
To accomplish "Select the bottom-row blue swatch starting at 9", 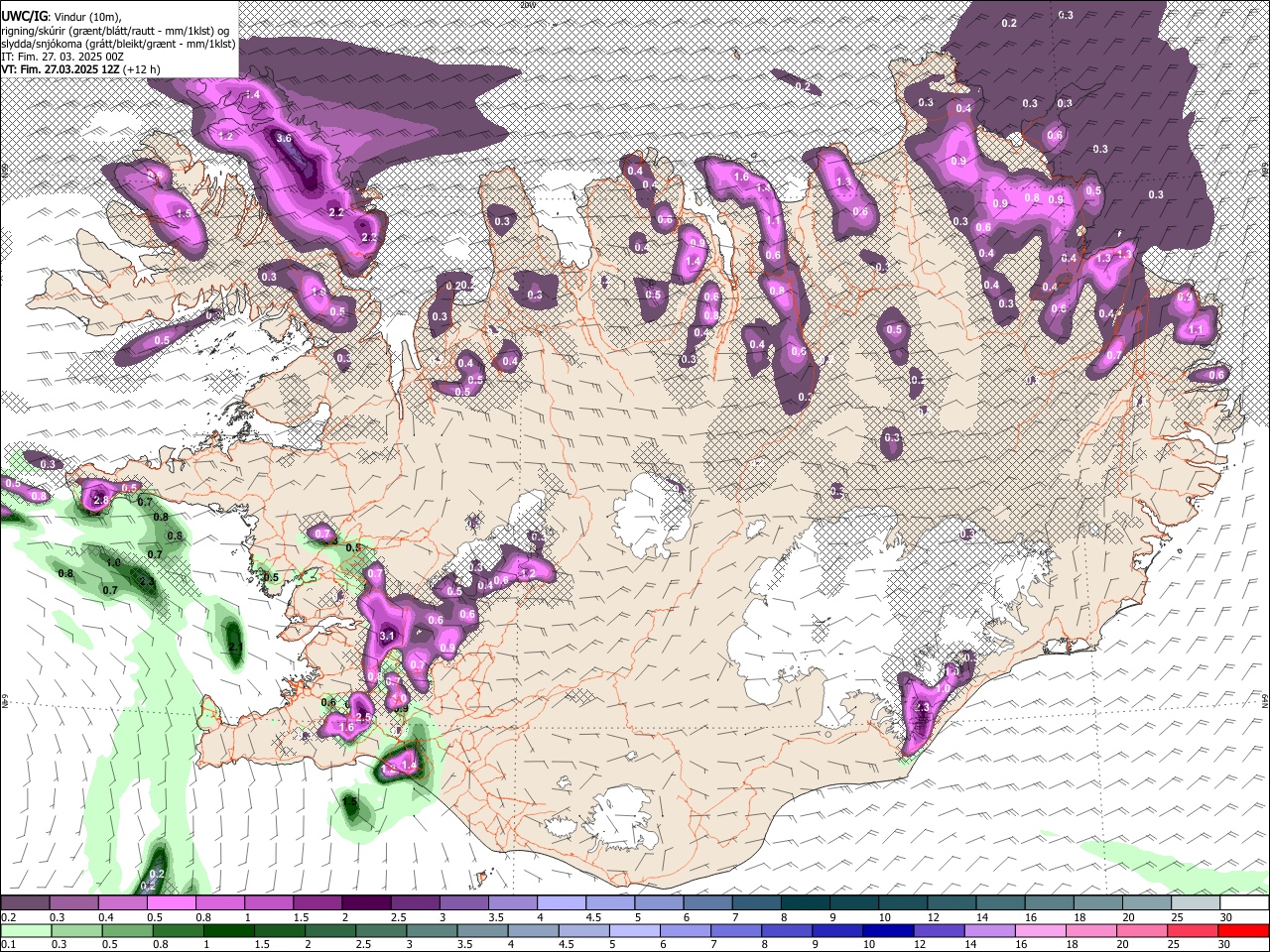I will (838, 931).
